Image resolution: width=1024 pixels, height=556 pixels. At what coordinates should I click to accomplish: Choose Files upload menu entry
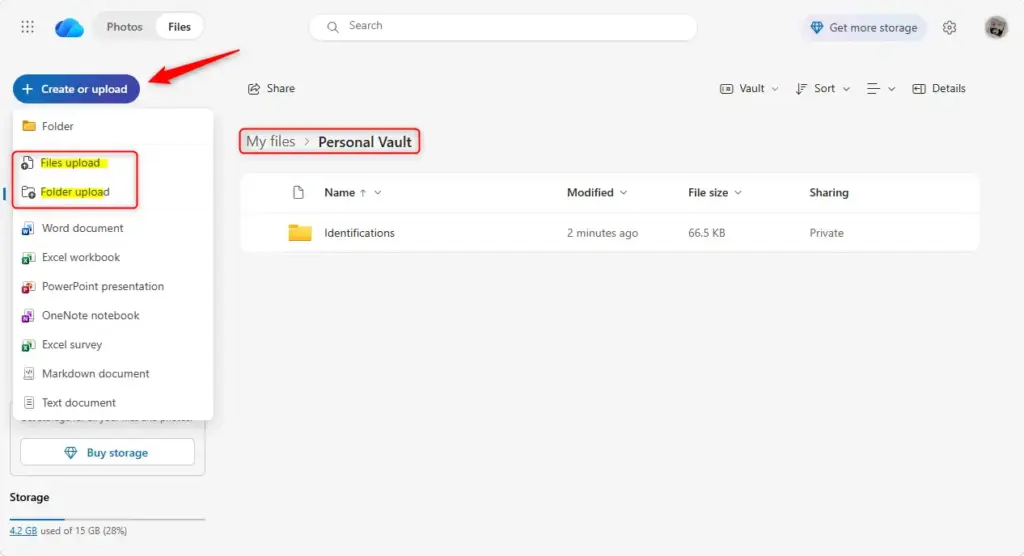[112, 163]
